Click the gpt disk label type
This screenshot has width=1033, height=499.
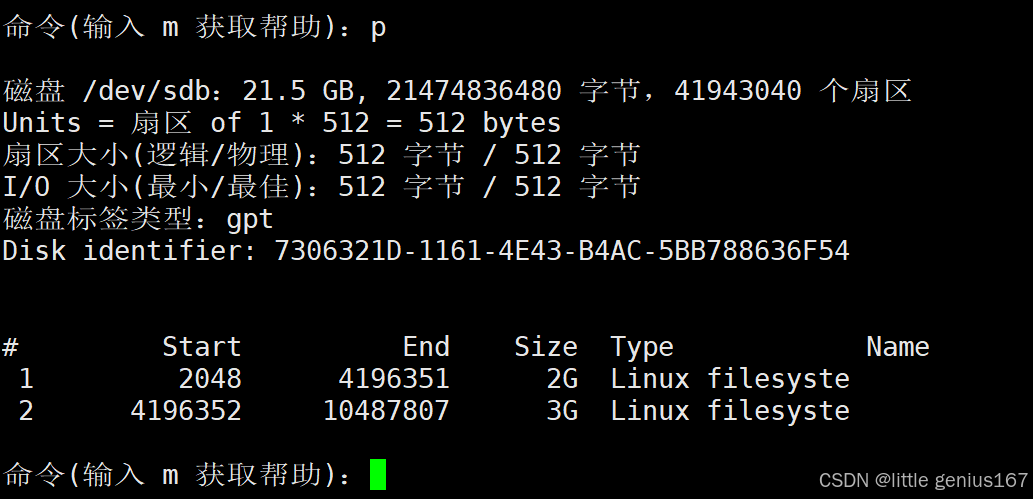[x=250, y=220]
